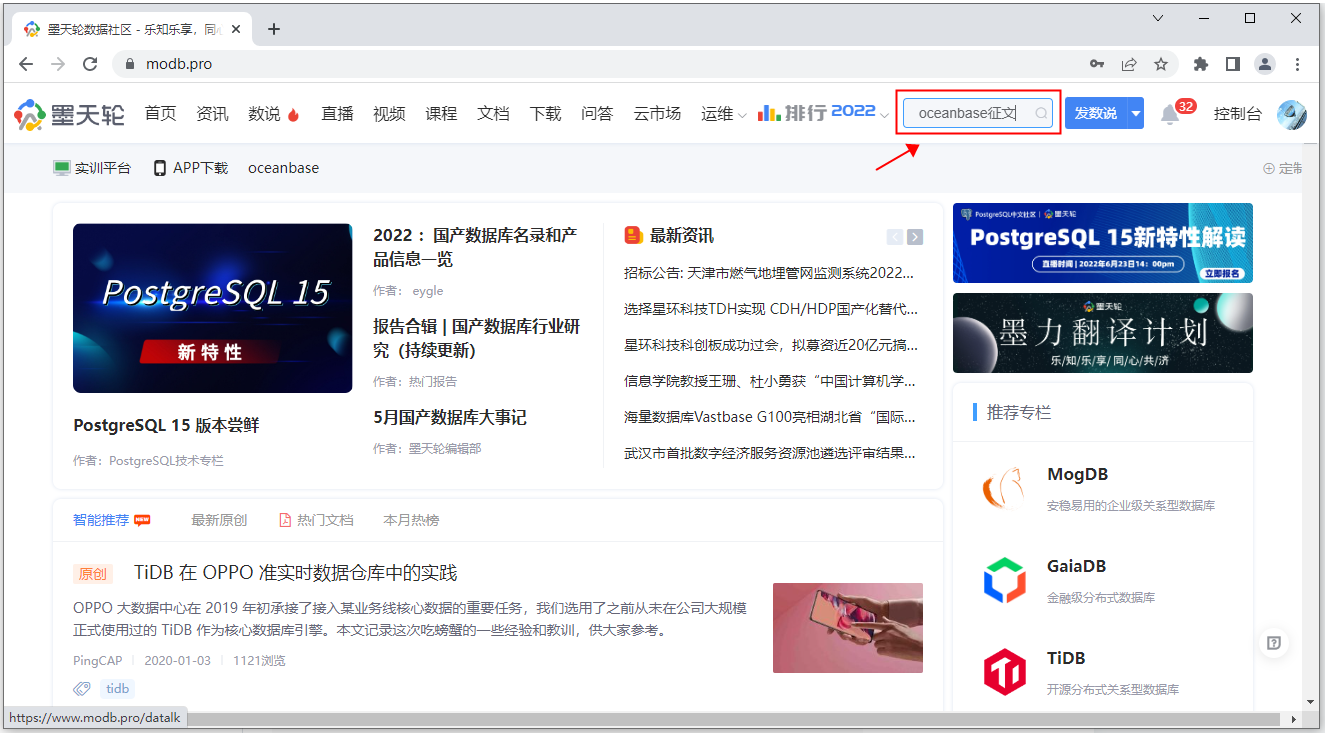Switch to the 热门文档 tab
1325x733 pixels.
point(316,520)
